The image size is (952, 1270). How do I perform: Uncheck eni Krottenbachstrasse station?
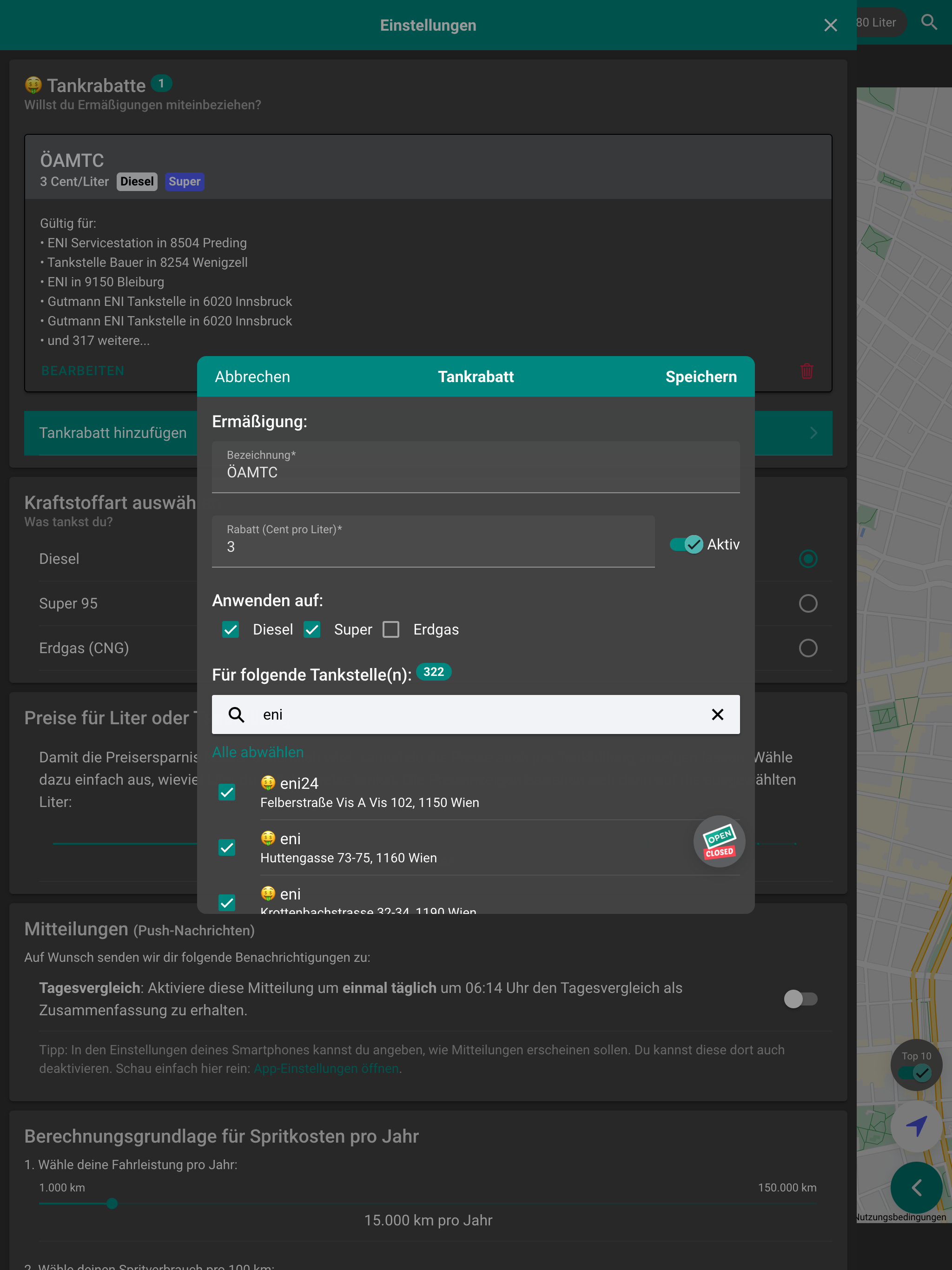click(x=227, y=903)
